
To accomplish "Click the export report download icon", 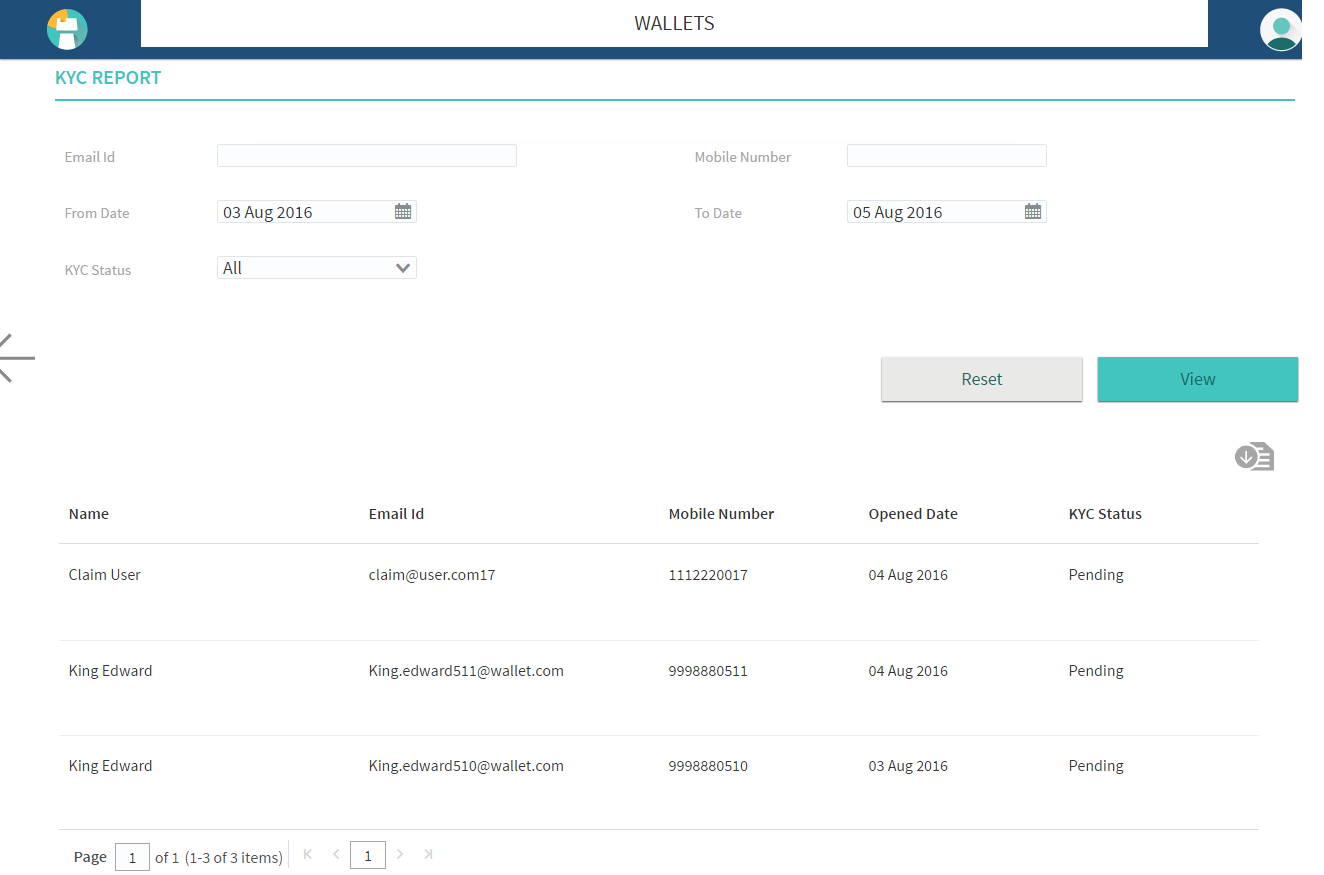I will click(x=1254, y=457).
